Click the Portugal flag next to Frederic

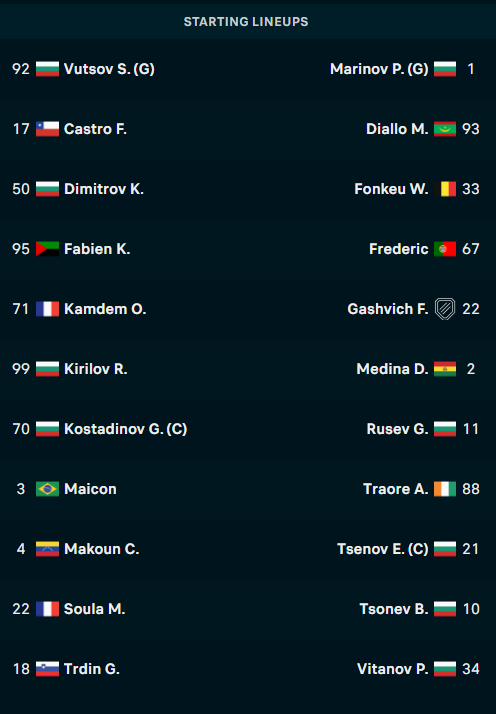pyautogui.click(x=445, y=249)
